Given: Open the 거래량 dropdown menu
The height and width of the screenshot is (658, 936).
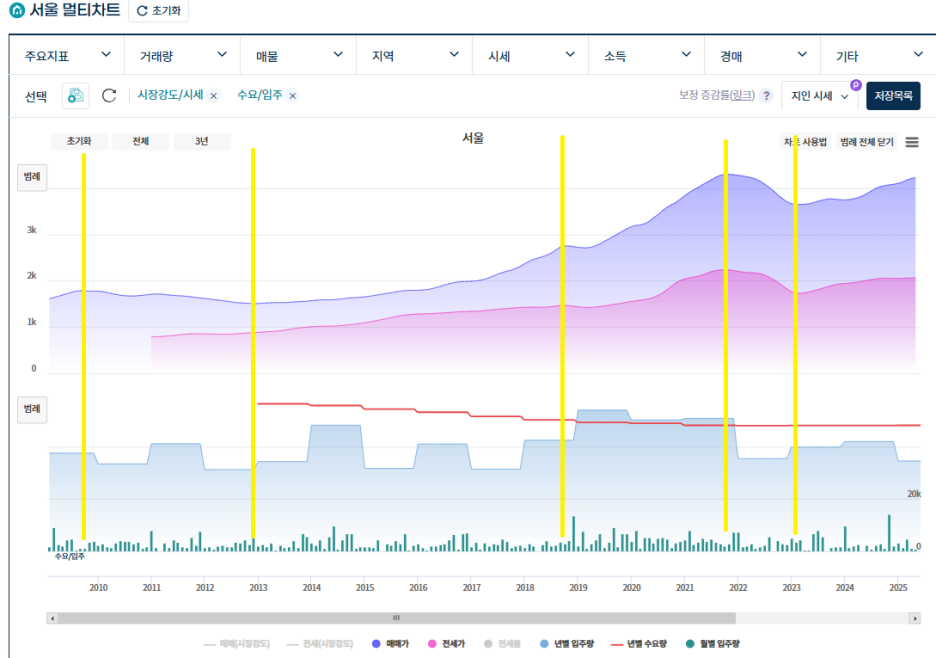Looking at the screenshot, I should tap(183, 56).
